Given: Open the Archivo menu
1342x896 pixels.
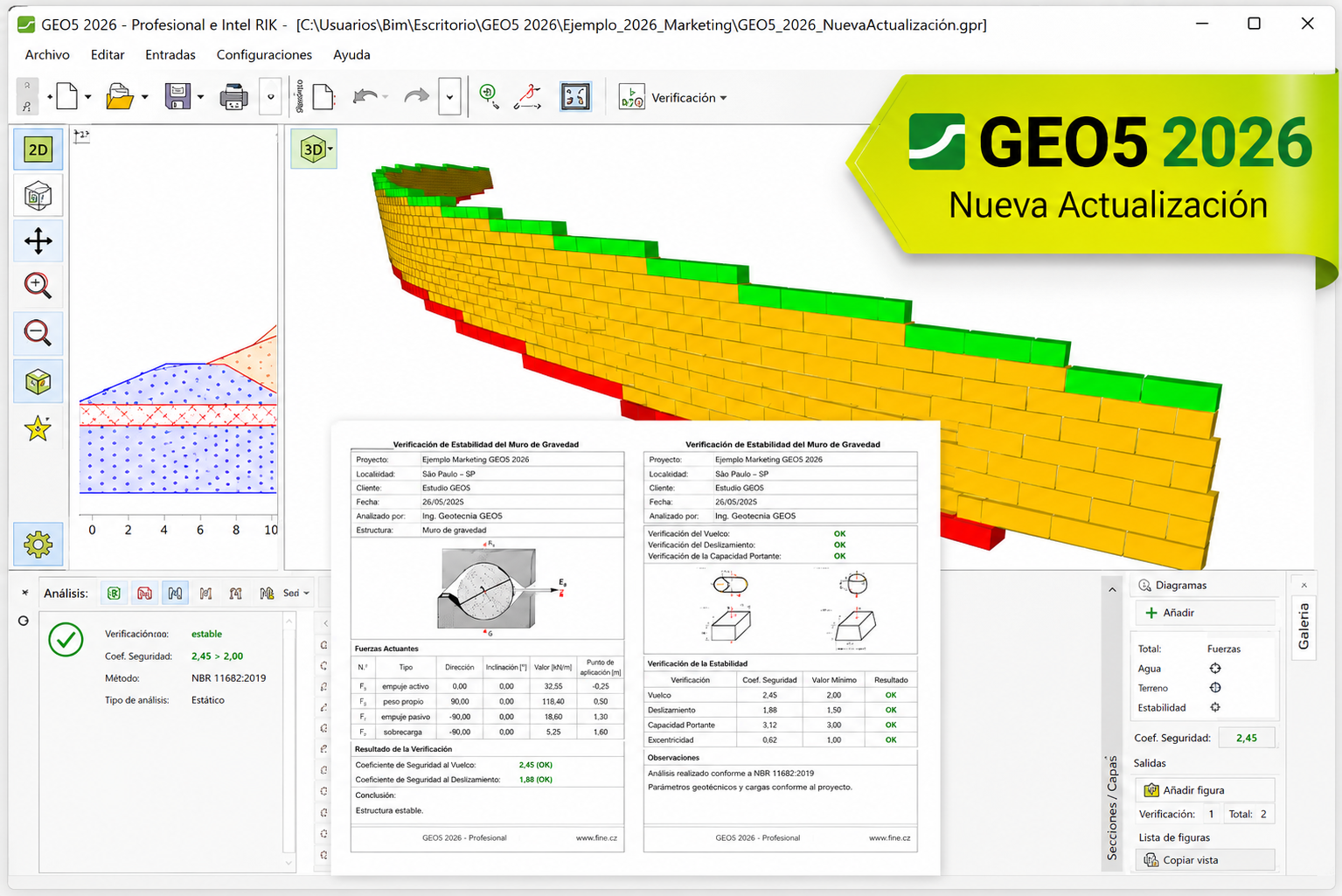Looking at the screenshot, I should [47, 54].
